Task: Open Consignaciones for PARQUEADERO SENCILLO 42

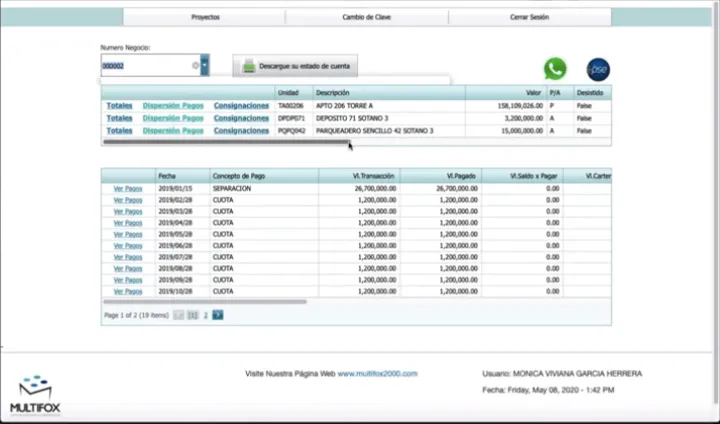Action: (x=241, y=131)
